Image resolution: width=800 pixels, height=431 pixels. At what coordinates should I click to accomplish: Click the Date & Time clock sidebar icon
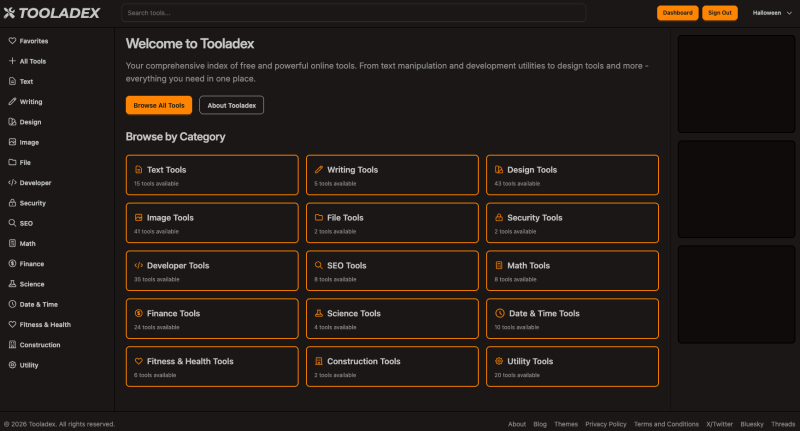(12, 304)
